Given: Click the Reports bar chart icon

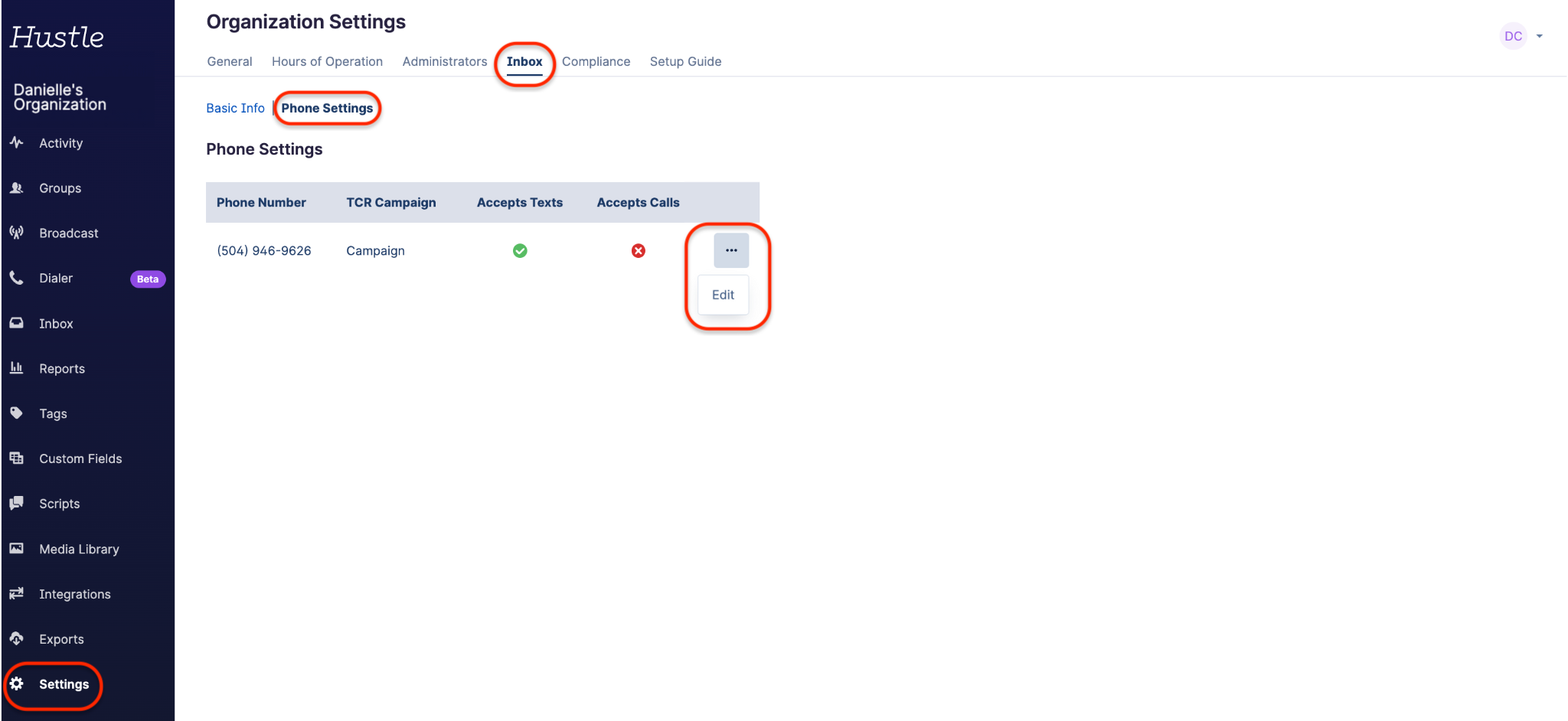Looking at the screenshot, I should point(16,368).
